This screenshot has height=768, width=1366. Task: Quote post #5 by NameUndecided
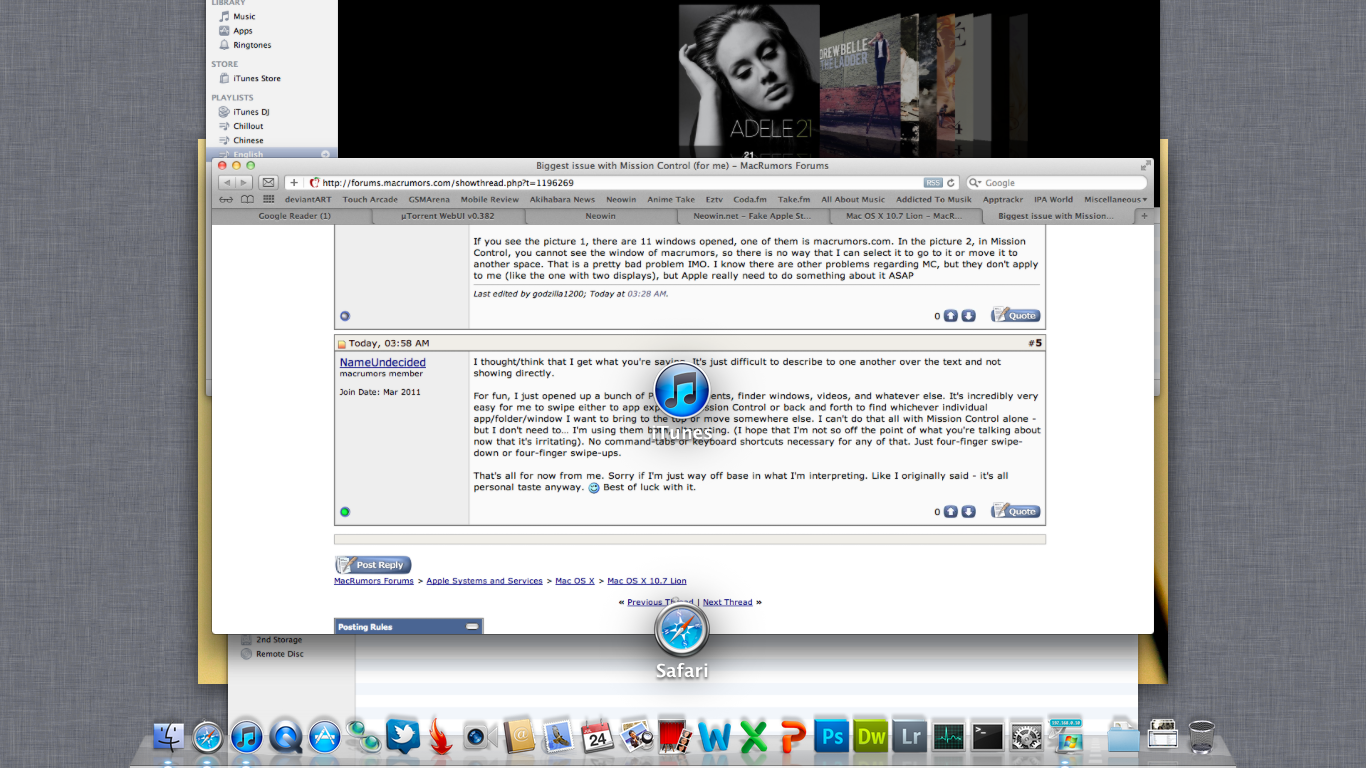click(1016, 511)
